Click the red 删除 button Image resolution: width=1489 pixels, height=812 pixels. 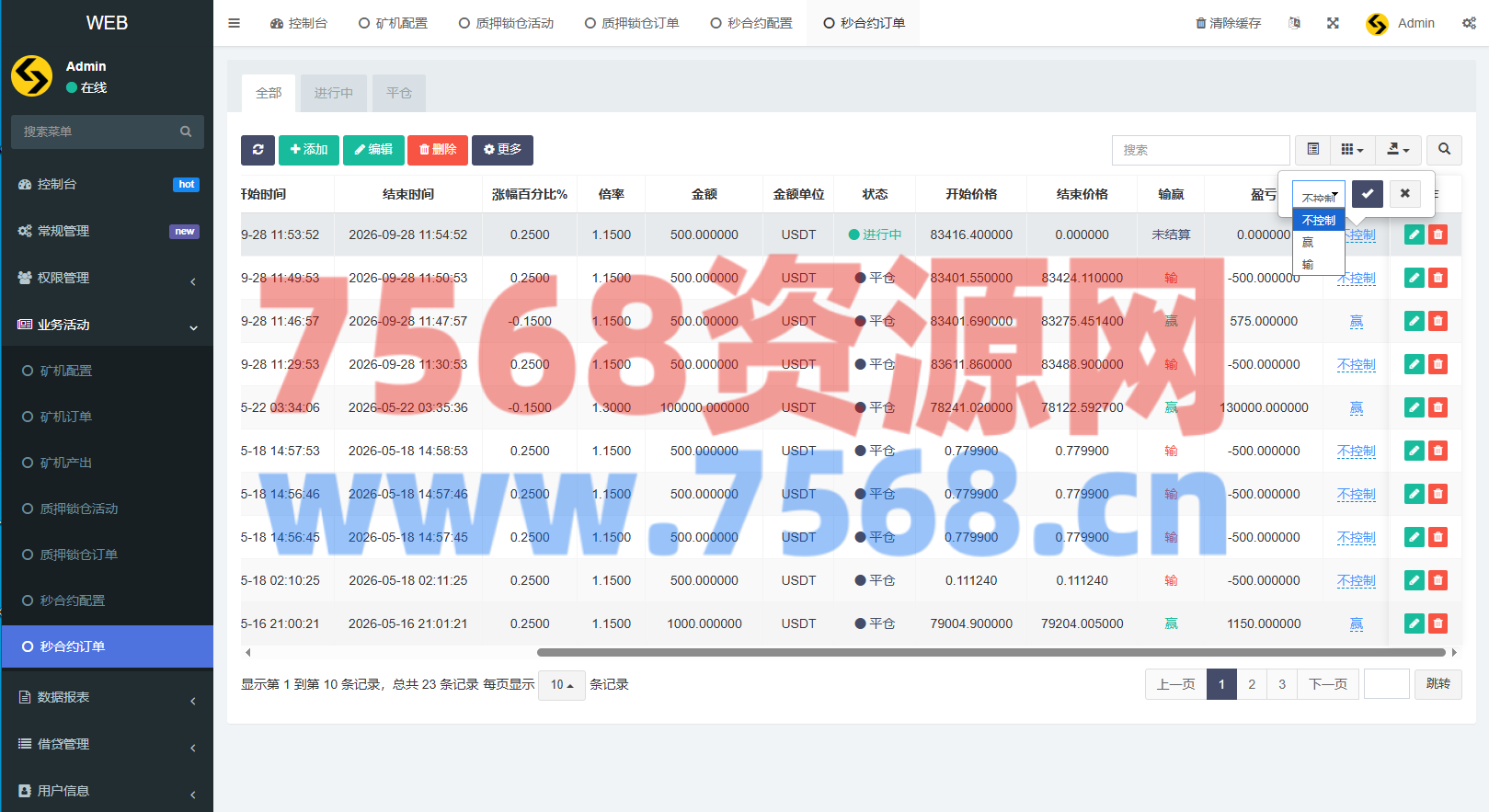tap(438, 150)
